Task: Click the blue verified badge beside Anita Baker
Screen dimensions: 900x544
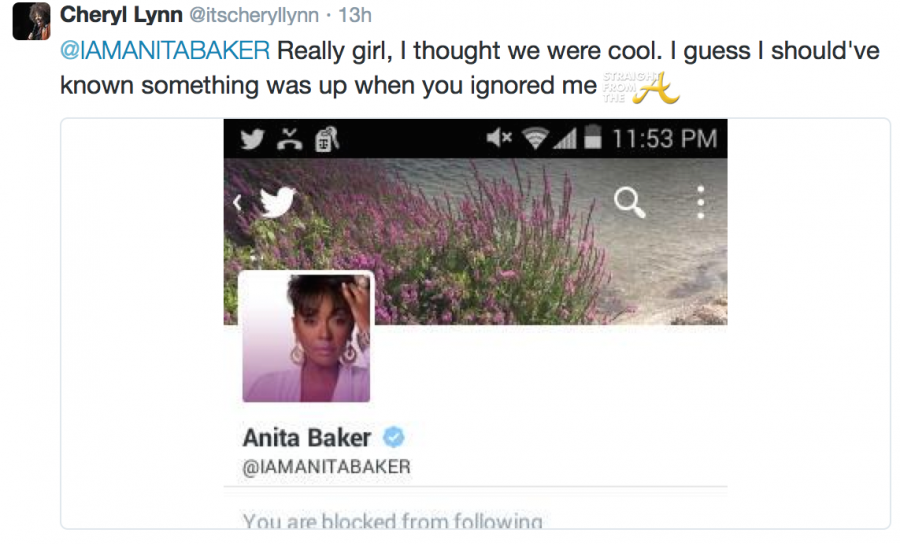Action: [394, 437]
